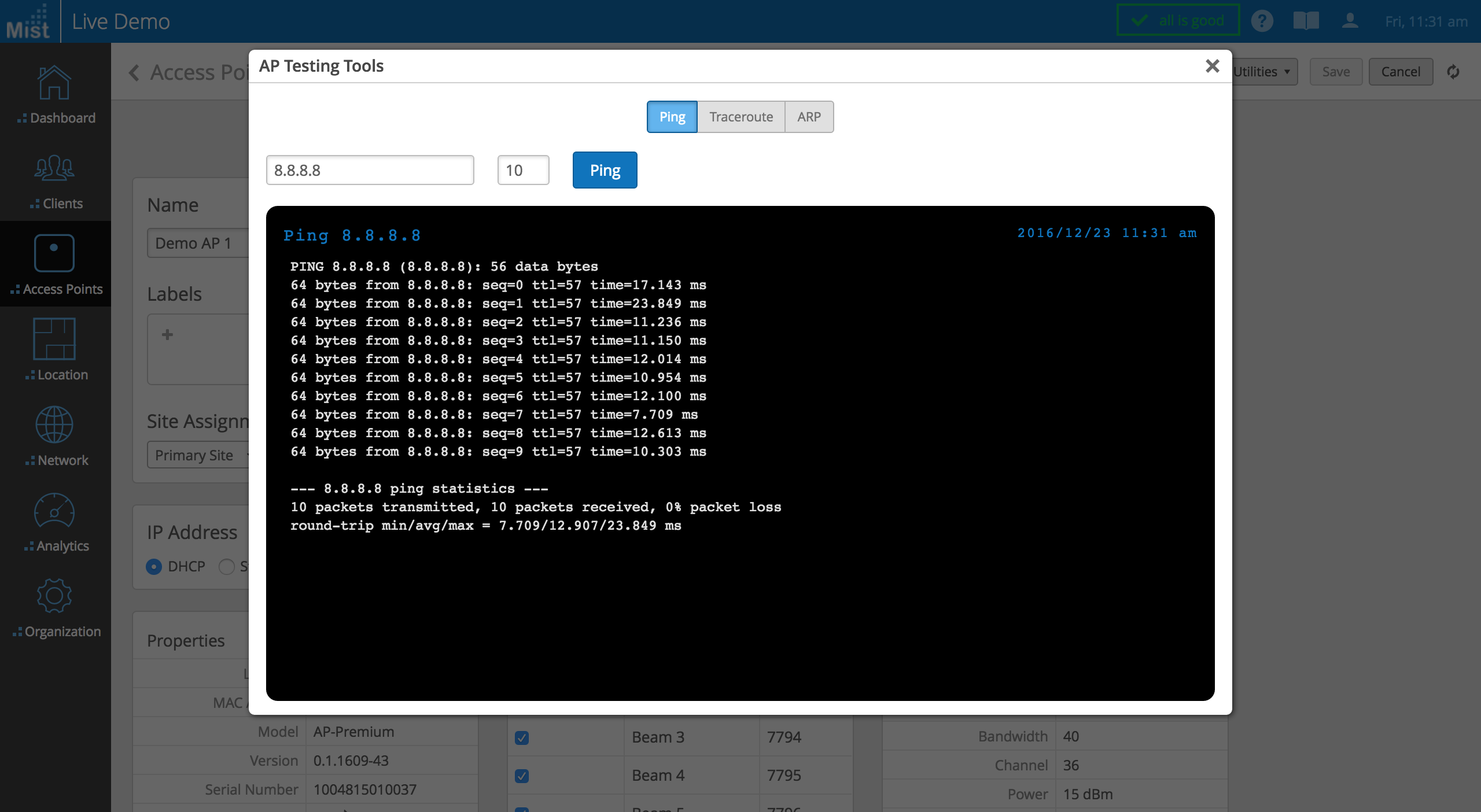The width and height of the screenshot is (1481, 812).
Task: Click the 8.8.8.8 host input field
Action: coord(370,170)
